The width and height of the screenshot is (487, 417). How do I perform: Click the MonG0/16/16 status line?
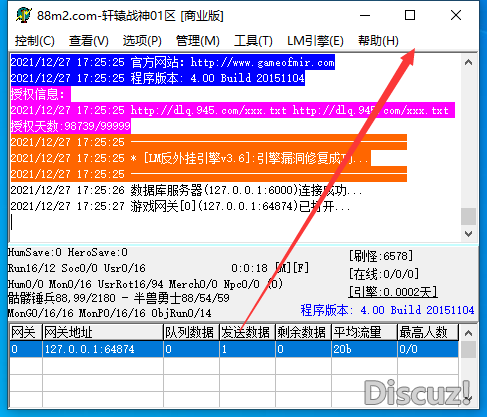[109, 313]
